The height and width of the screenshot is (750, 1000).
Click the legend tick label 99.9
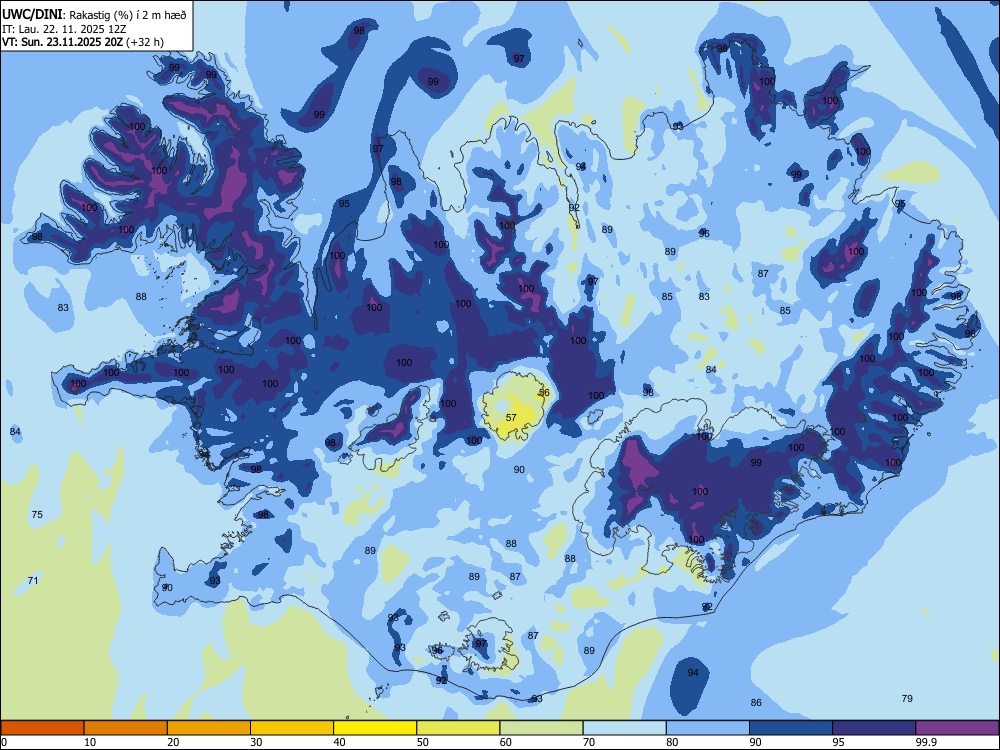[x=926, y=742]
